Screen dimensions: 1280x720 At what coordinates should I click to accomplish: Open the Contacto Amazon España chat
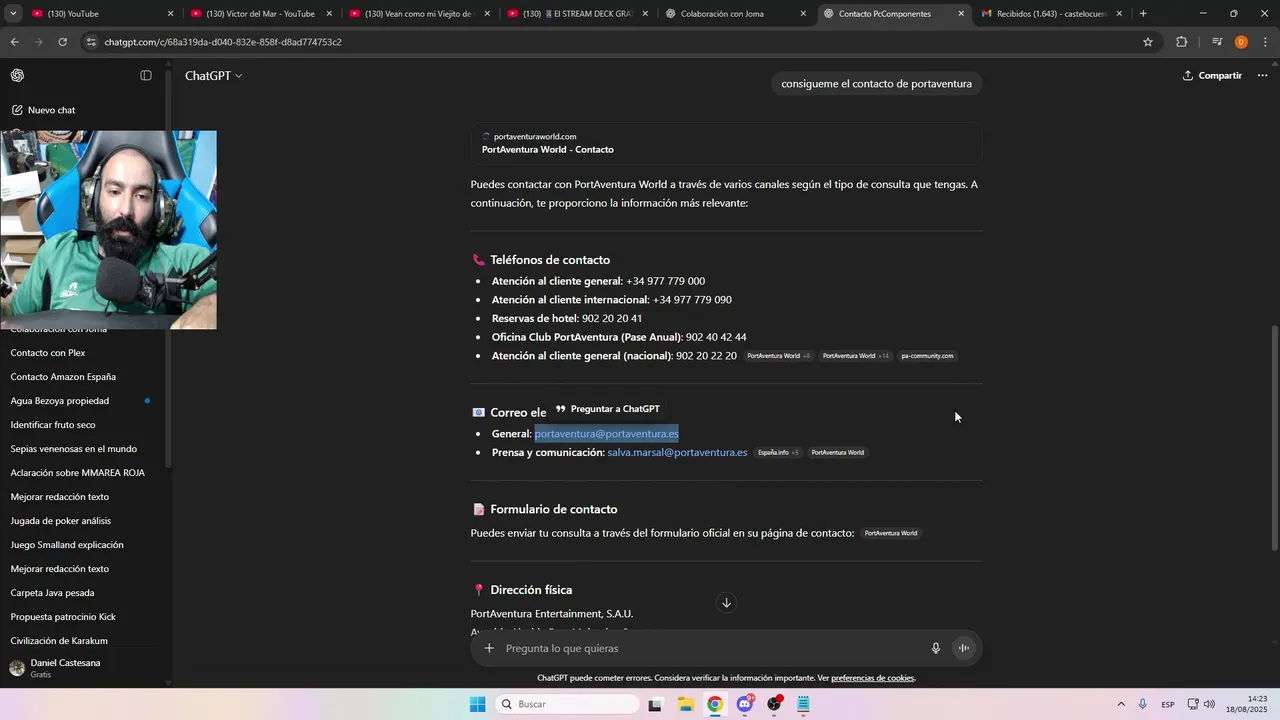(x=63, y=377)
